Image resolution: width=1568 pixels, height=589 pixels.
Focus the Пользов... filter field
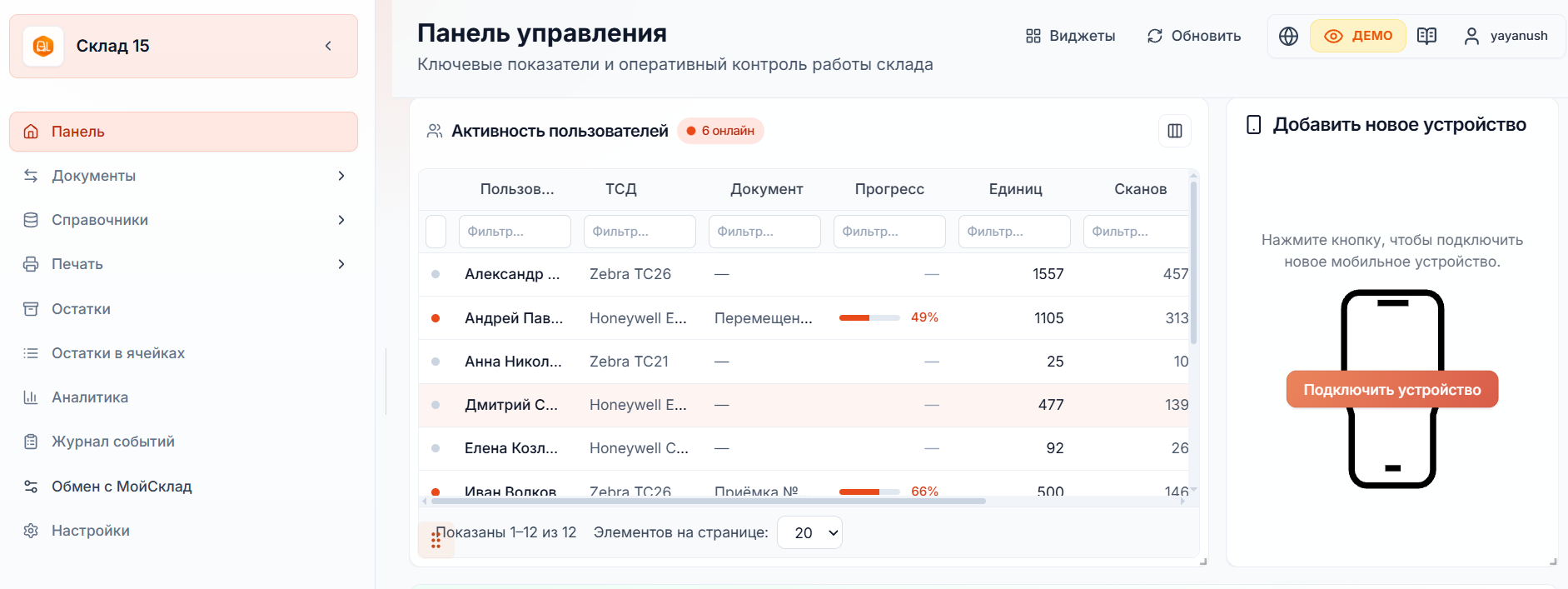(x=515, y=232)
